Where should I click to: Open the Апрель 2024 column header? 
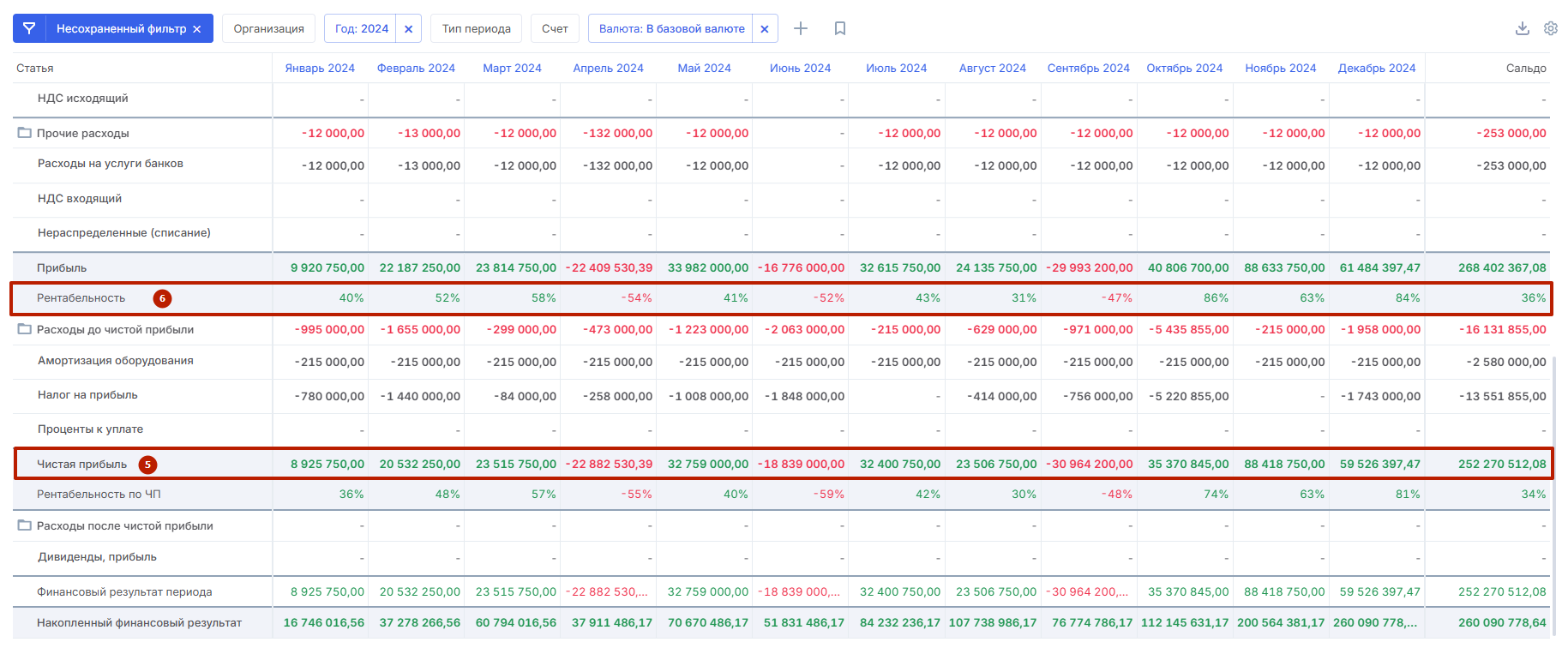(x=608, y=69)
